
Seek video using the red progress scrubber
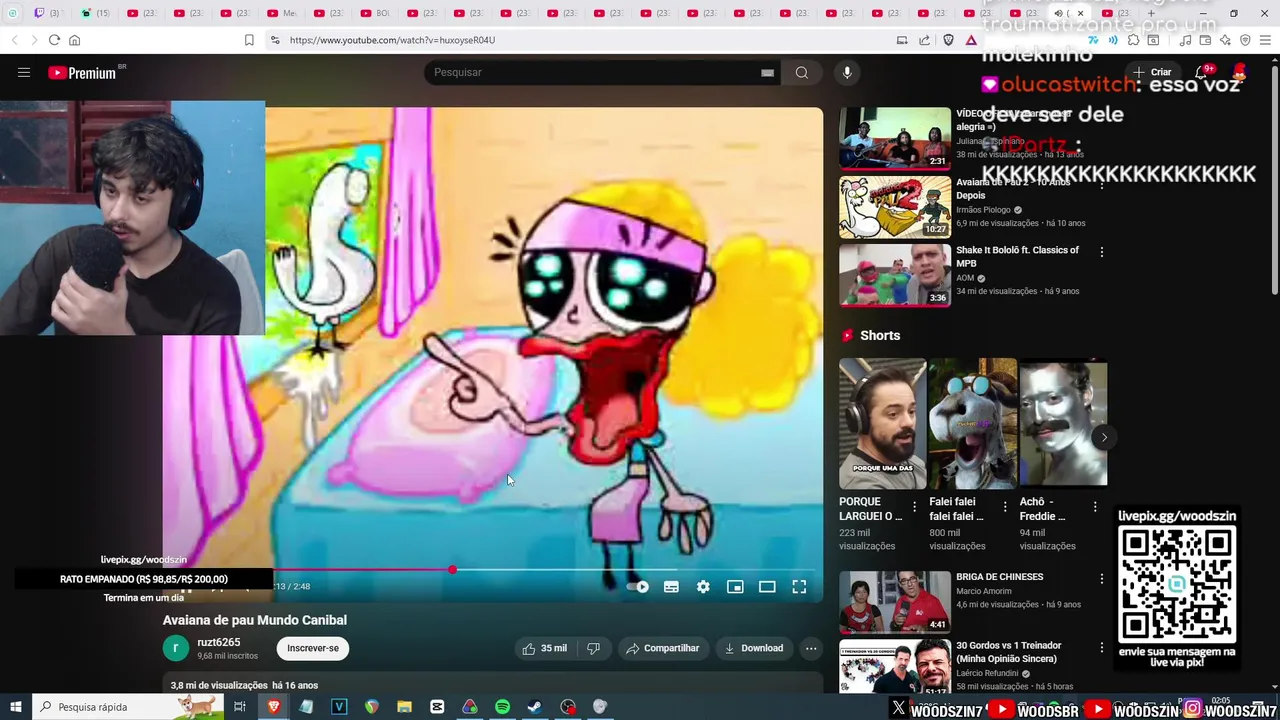click(452, 569)
